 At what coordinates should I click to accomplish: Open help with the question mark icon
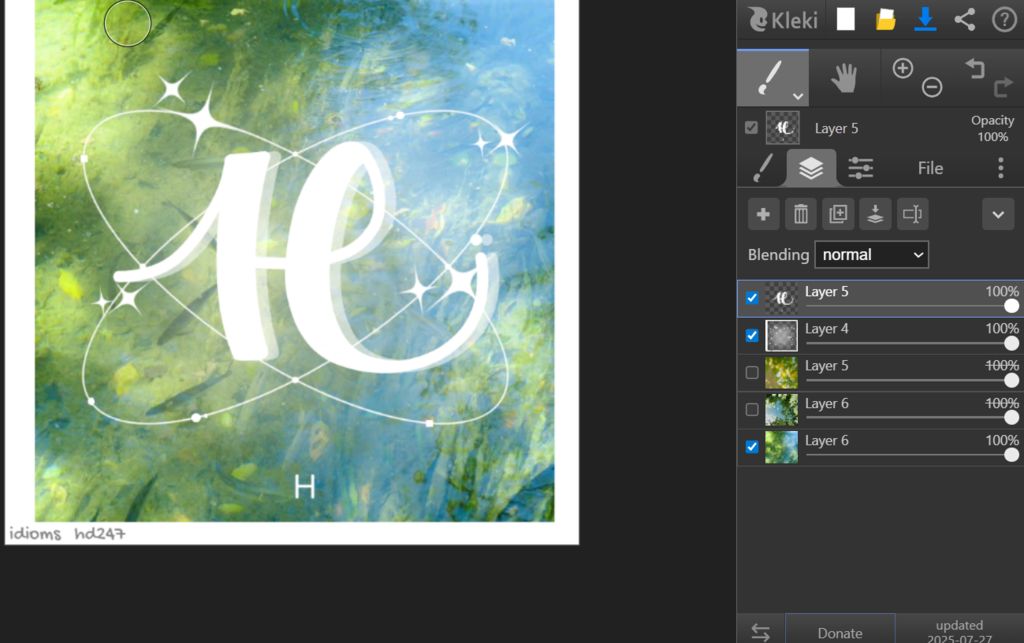coord(1004,20)
